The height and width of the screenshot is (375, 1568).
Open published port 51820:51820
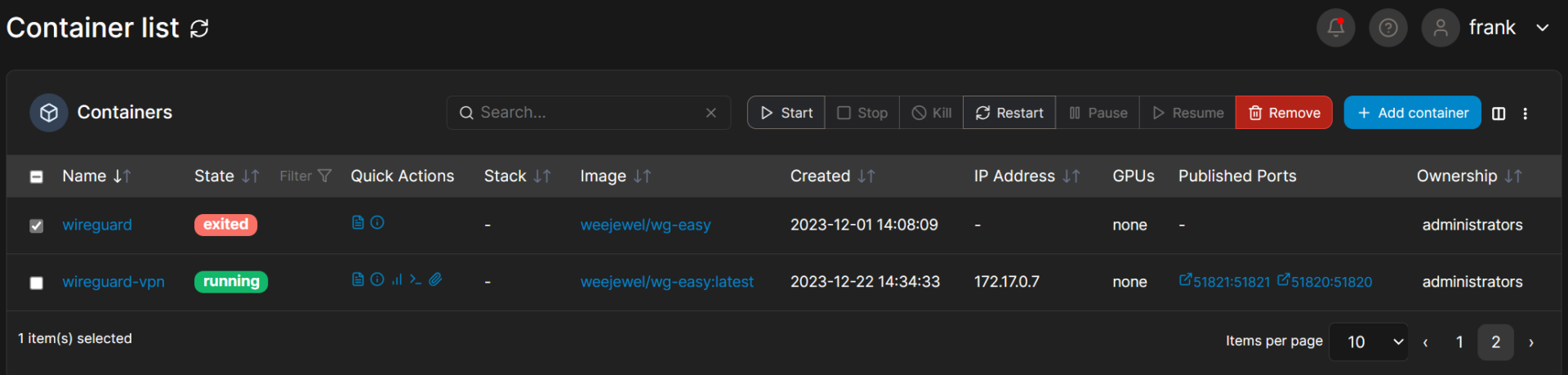point(1325,281)
